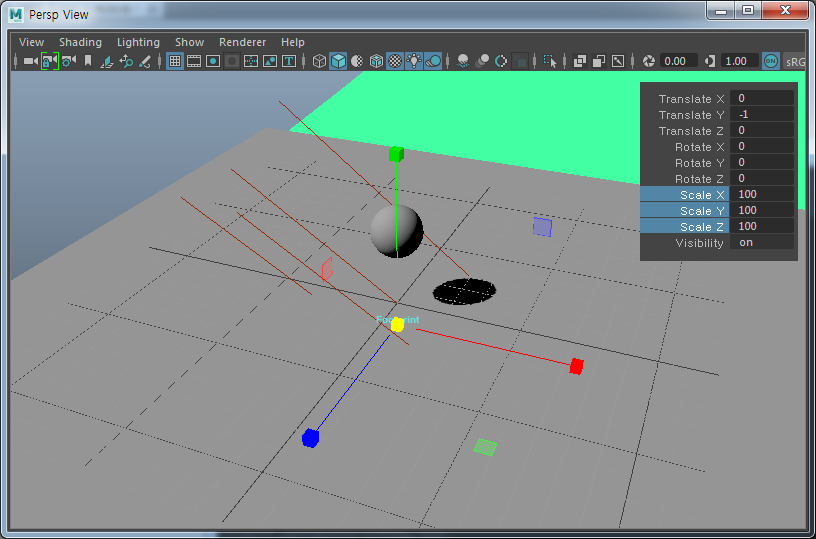The width and height of the screenshot is (816, 539).
Task: Click the Translate Y value -1
Action: pyautogui.click(x=762, y=114)
